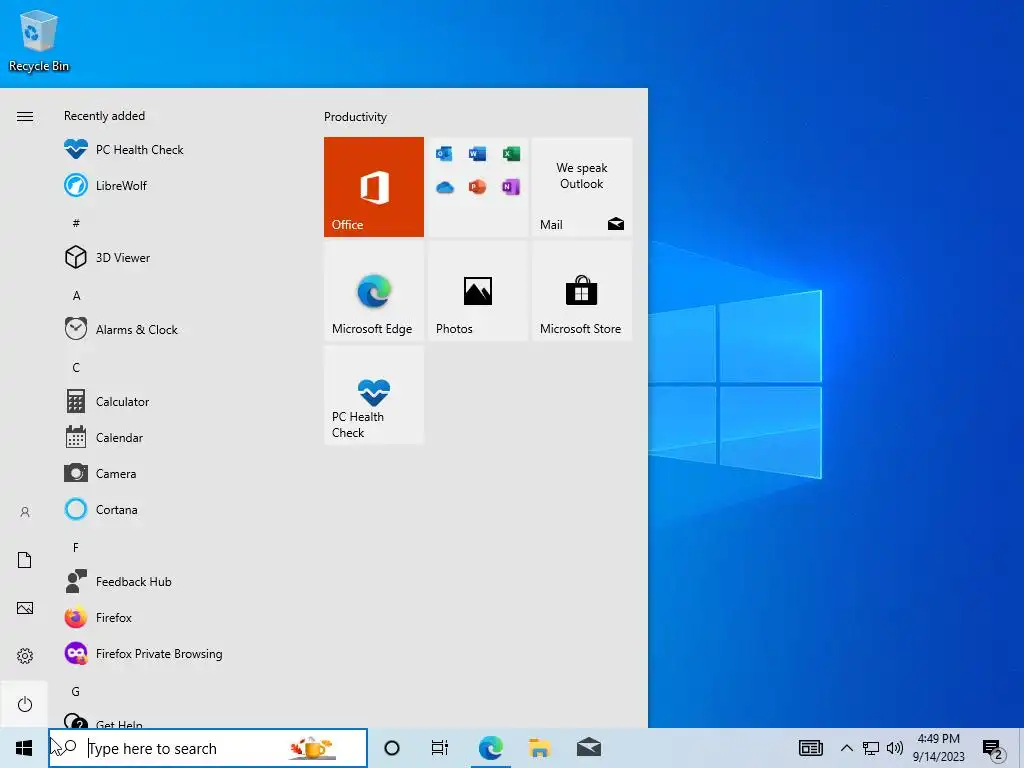Screen dimensions: 1024x768
Task: Open the Mail tile
Action: click(x=582, y=187)
